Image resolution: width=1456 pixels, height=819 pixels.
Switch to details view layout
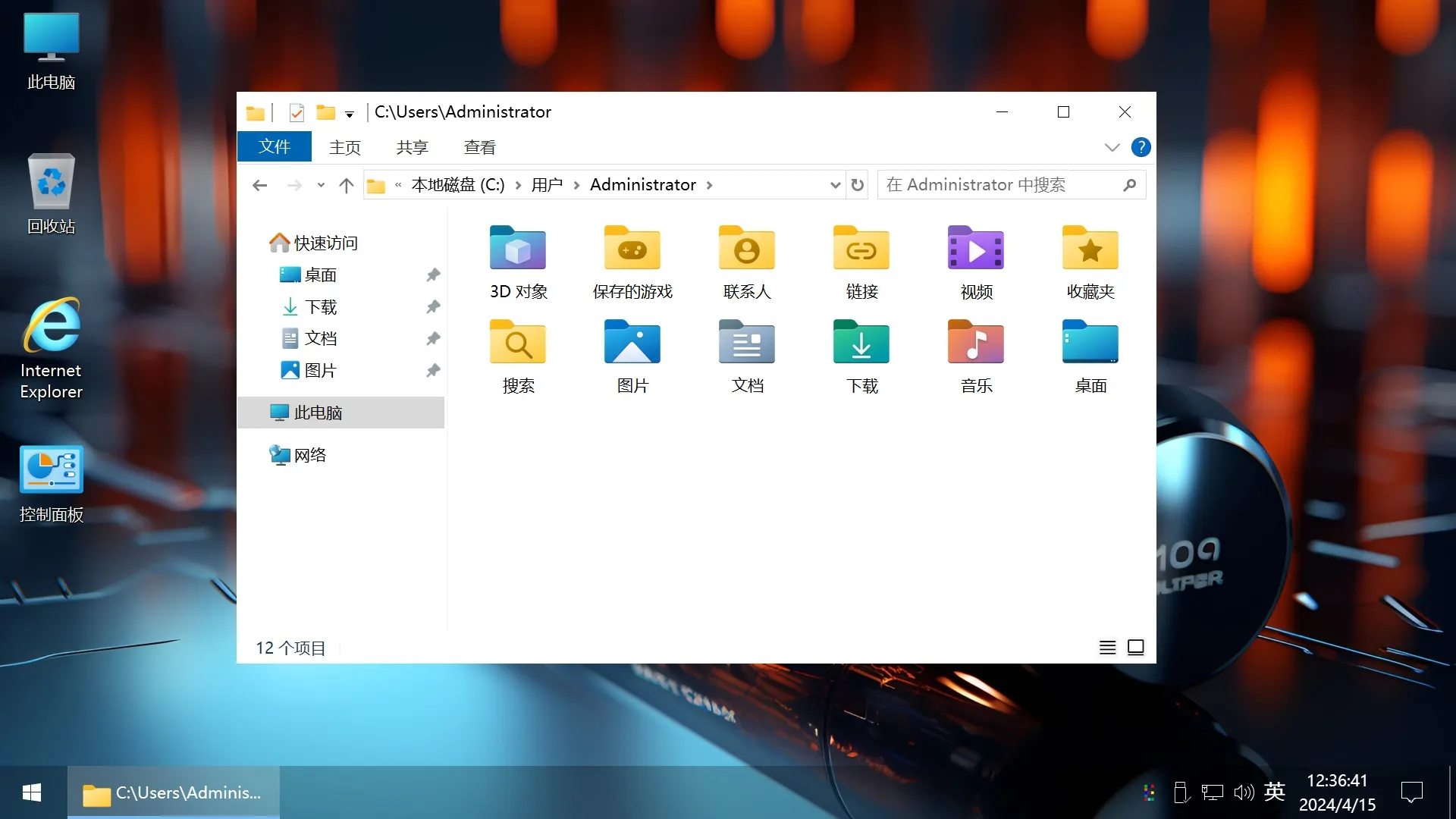click(1107, 647)
